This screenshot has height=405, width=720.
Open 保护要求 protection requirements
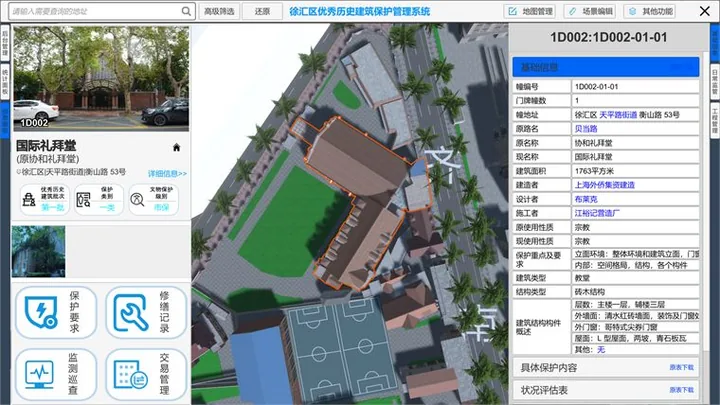click(x=56, y=312)
